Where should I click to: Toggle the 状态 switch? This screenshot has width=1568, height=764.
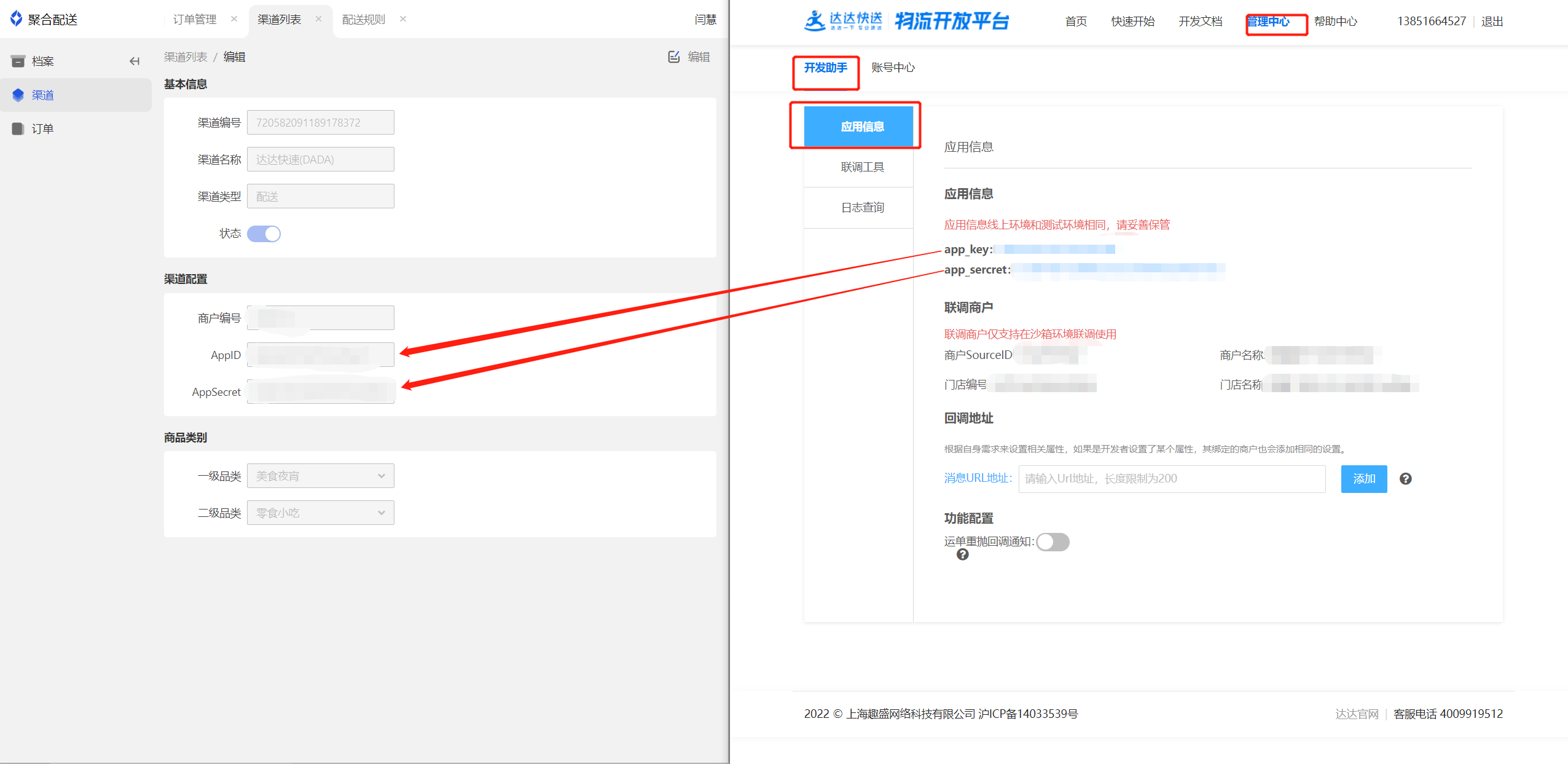[x=264, y=234]
